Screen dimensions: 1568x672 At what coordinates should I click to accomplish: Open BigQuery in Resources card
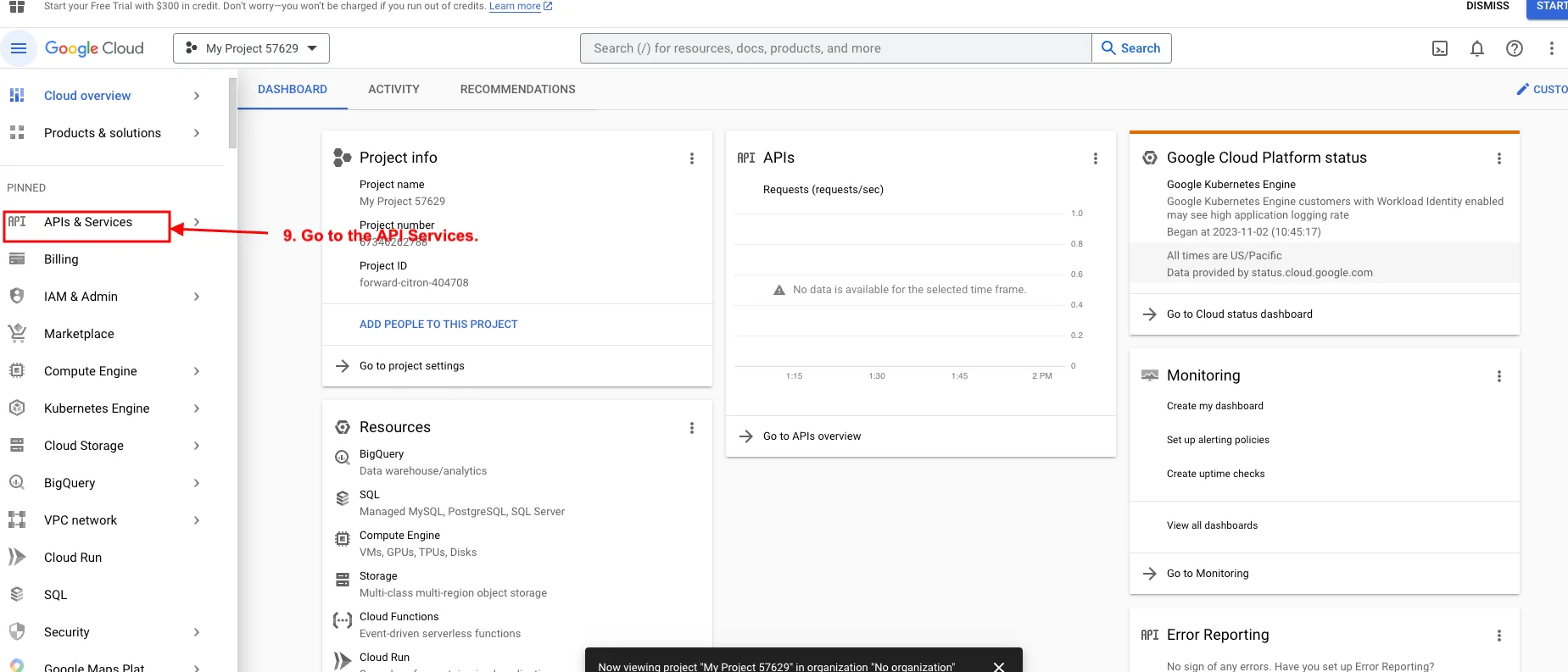click(382, 454)
